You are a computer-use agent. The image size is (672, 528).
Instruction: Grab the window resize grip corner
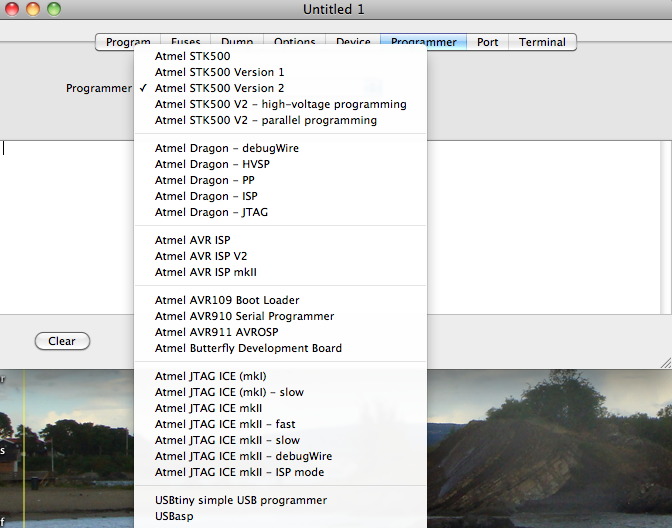[666, 363]
